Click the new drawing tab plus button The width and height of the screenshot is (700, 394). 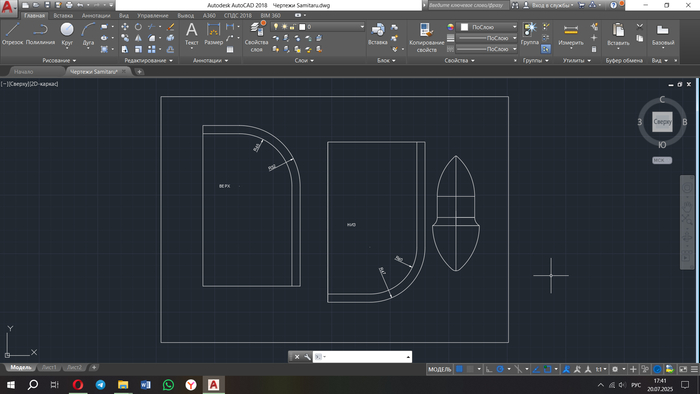pos(139,71)
